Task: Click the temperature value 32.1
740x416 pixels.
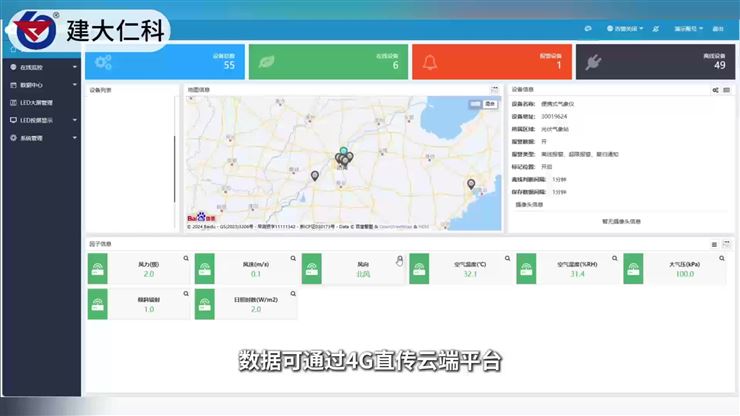Action: (470, 274)
